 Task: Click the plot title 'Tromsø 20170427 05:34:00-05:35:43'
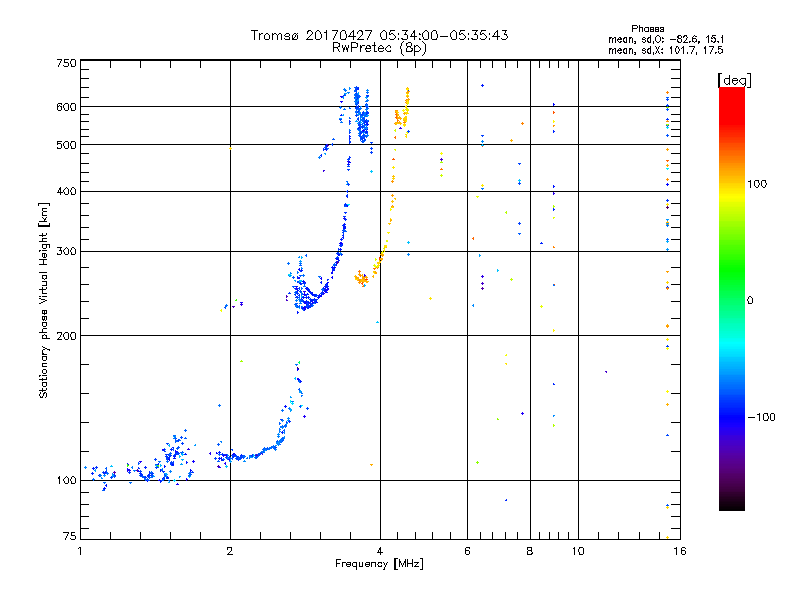tap(379, 35)
